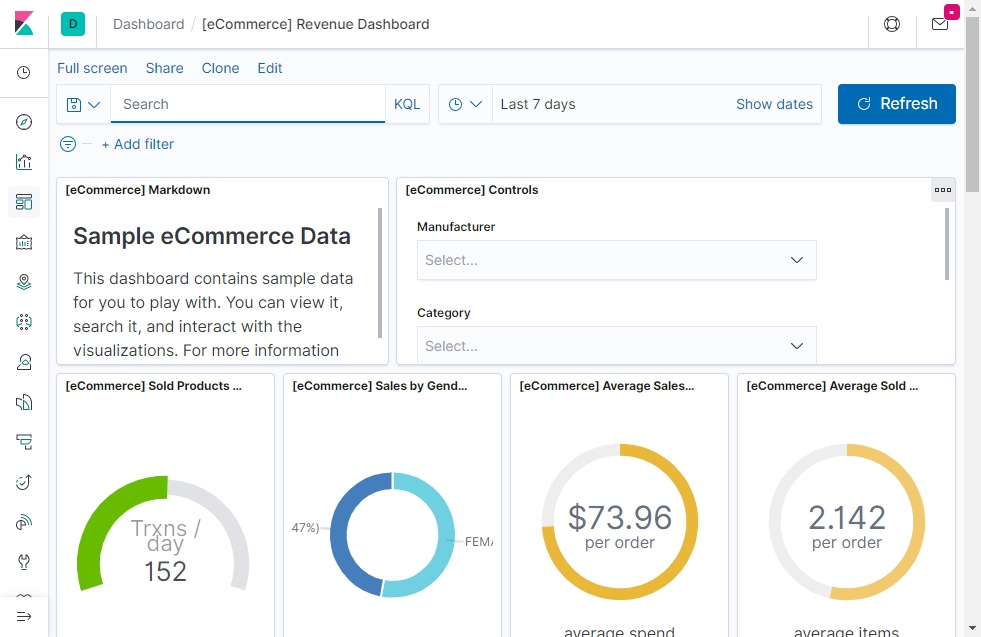
Task: Toggle the KQL query language switch
Action: (407, 104)
